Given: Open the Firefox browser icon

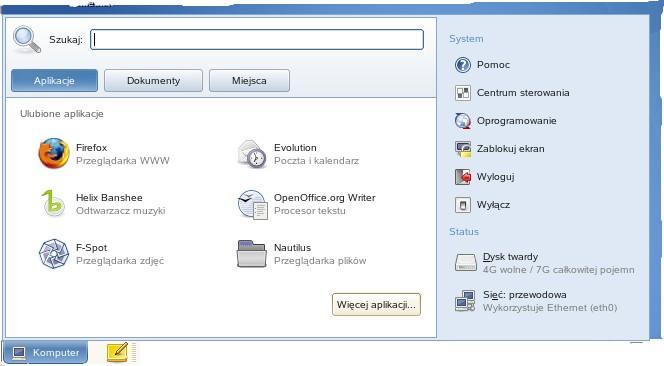Looking at the screenshot, I should tap(54, 153).
